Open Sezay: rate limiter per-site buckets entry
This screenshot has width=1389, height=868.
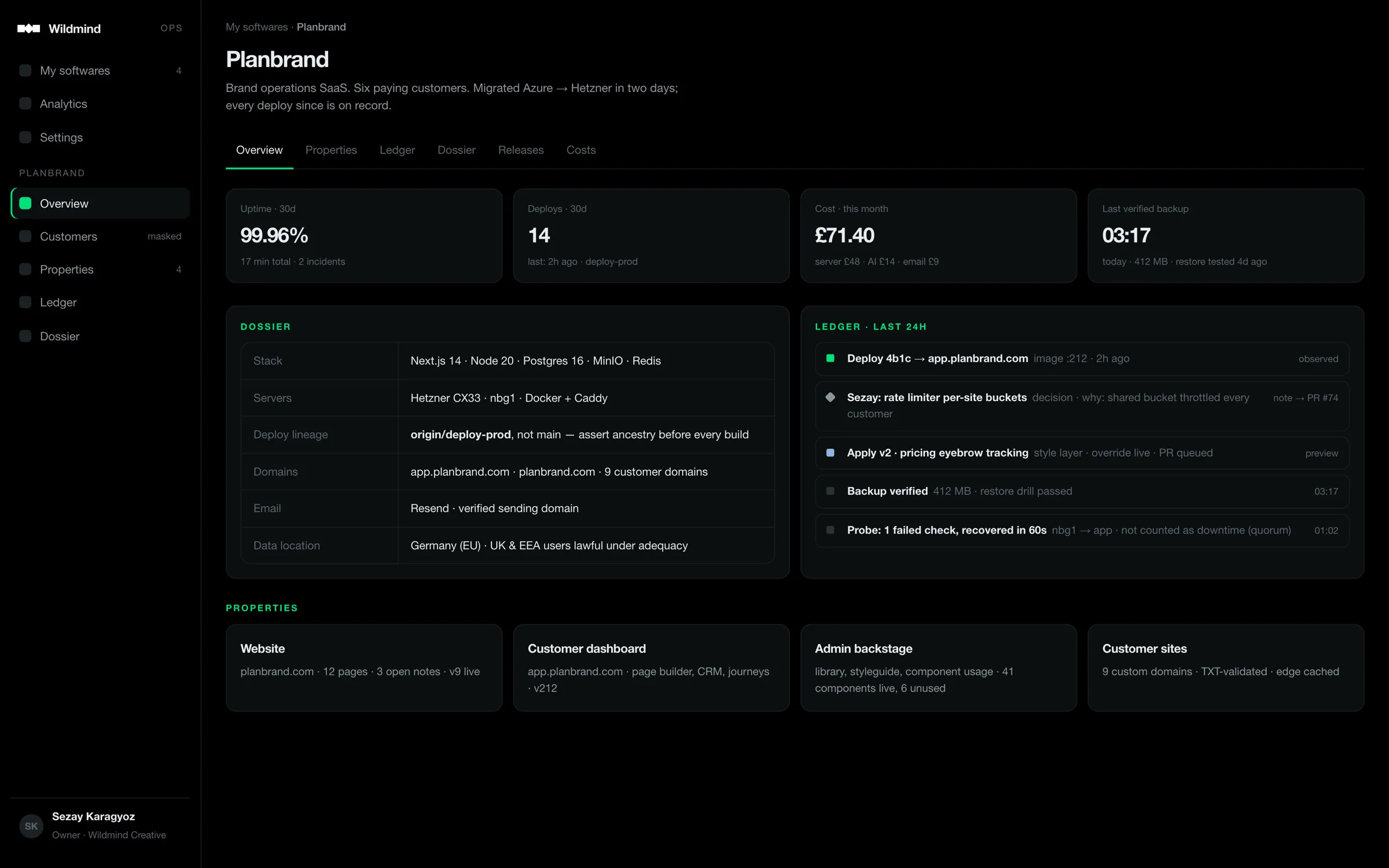tap(1082, 406)
